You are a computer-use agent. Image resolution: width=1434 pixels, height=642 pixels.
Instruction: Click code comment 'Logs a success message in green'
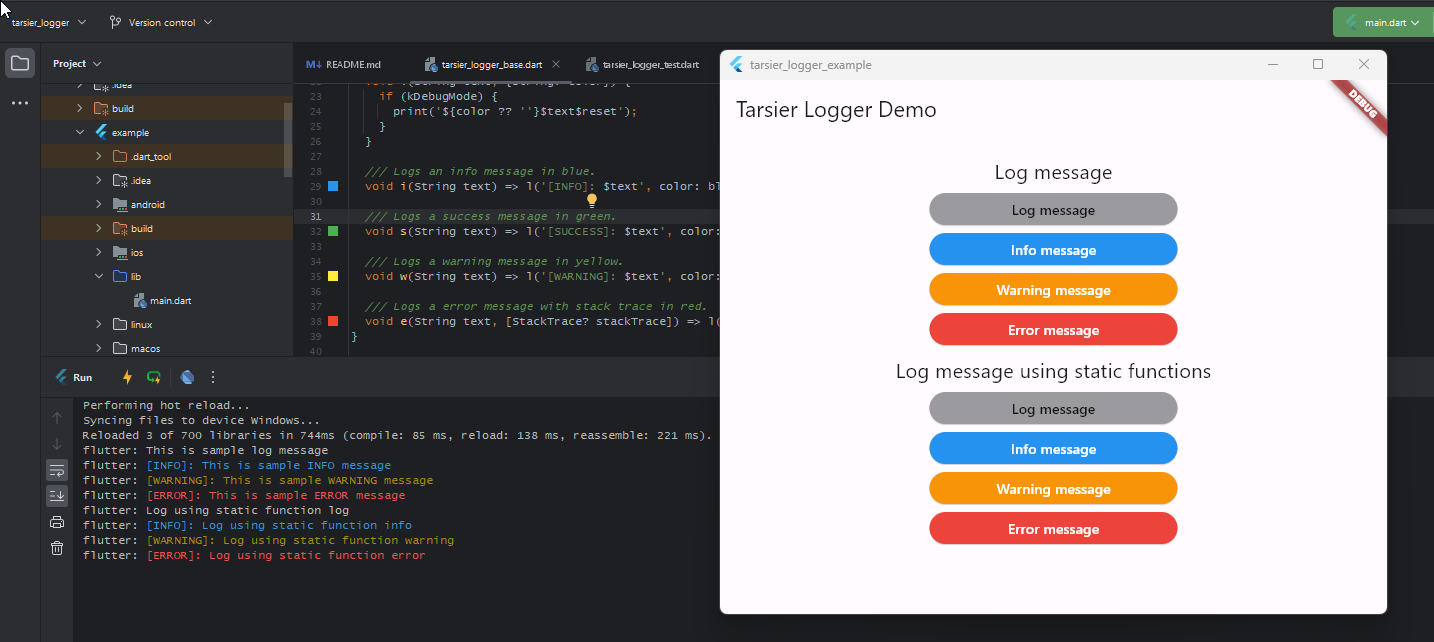pyautogui.click(x=490, y=216)
